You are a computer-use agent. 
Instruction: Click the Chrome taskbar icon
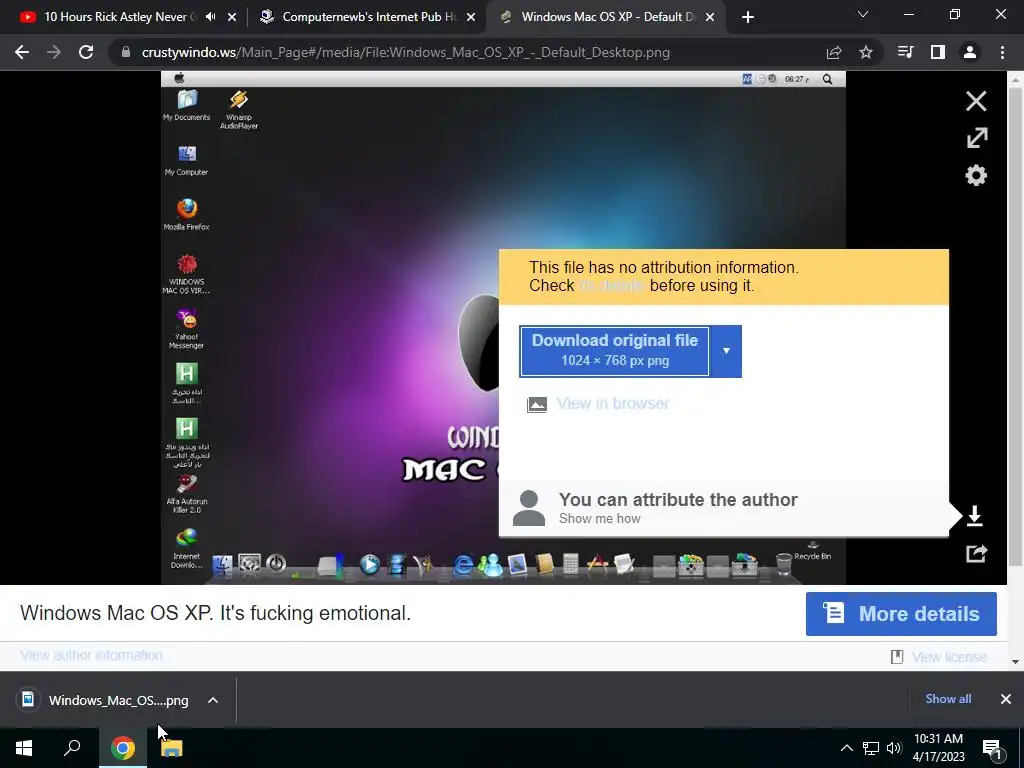(123, 748)
